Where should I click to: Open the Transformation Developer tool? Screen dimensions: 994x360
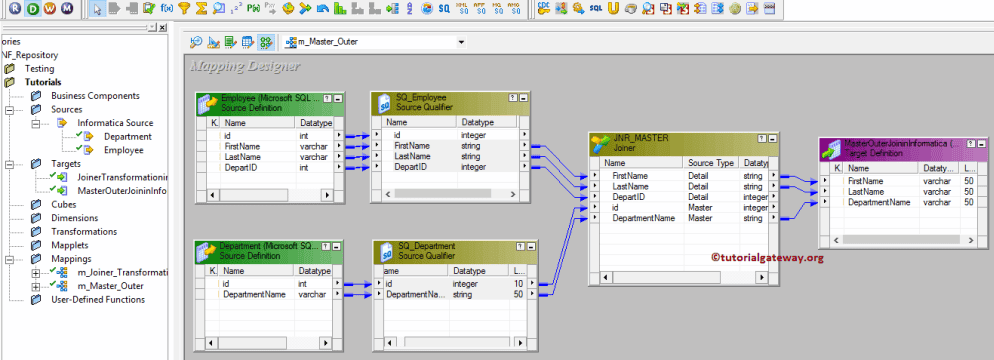(231, 42)
